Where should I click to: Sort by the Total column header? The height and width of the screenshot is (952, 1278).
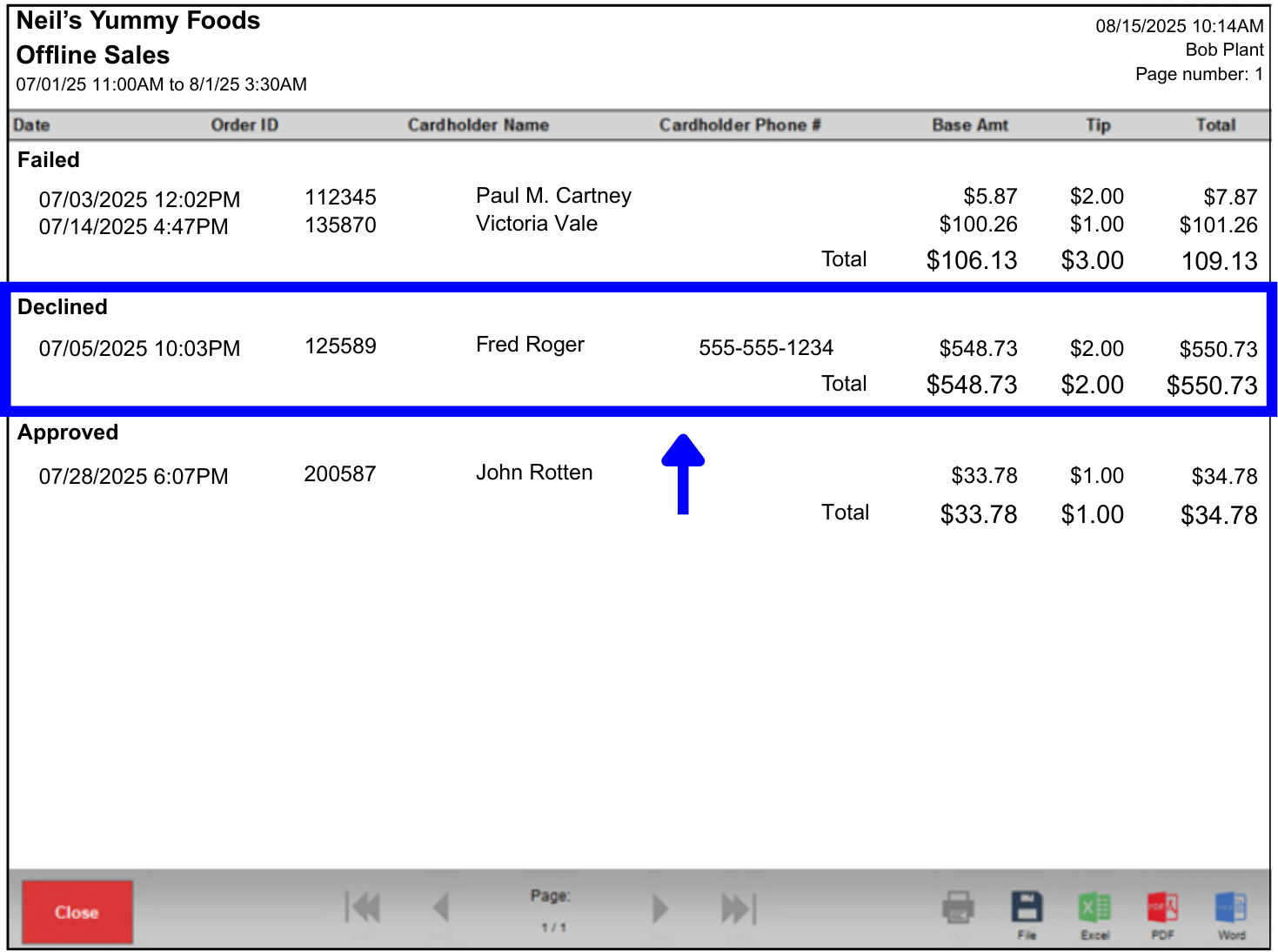pos(1215,124)
